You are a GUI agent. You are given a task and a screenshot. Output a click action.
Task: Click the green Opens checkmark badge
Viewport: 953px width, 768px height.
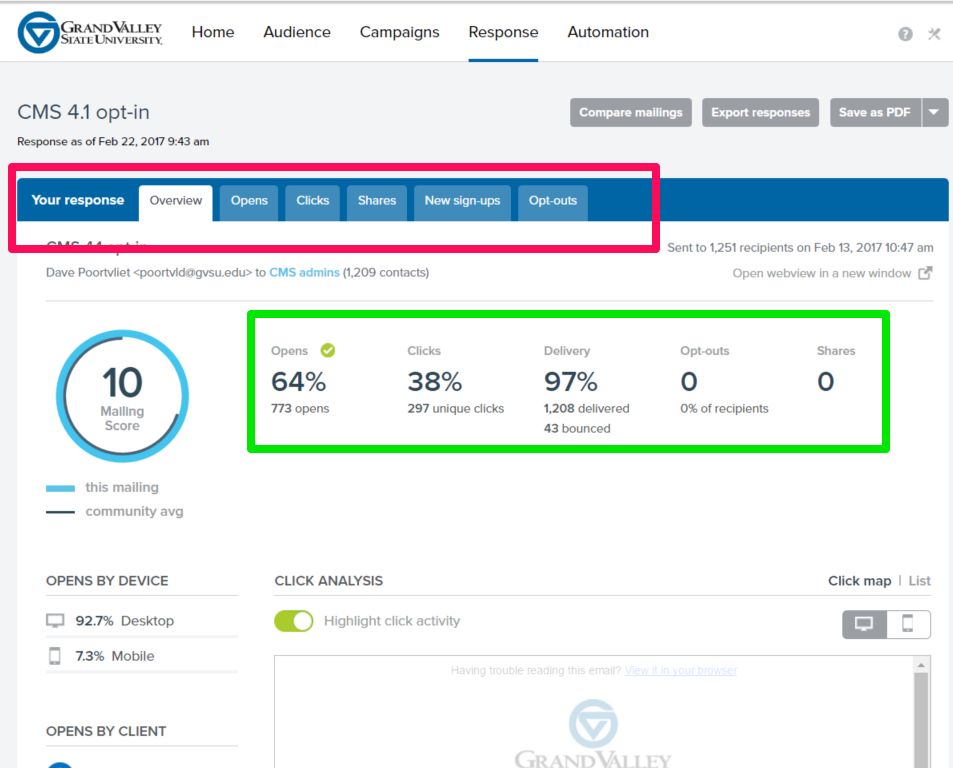point(327,350)
